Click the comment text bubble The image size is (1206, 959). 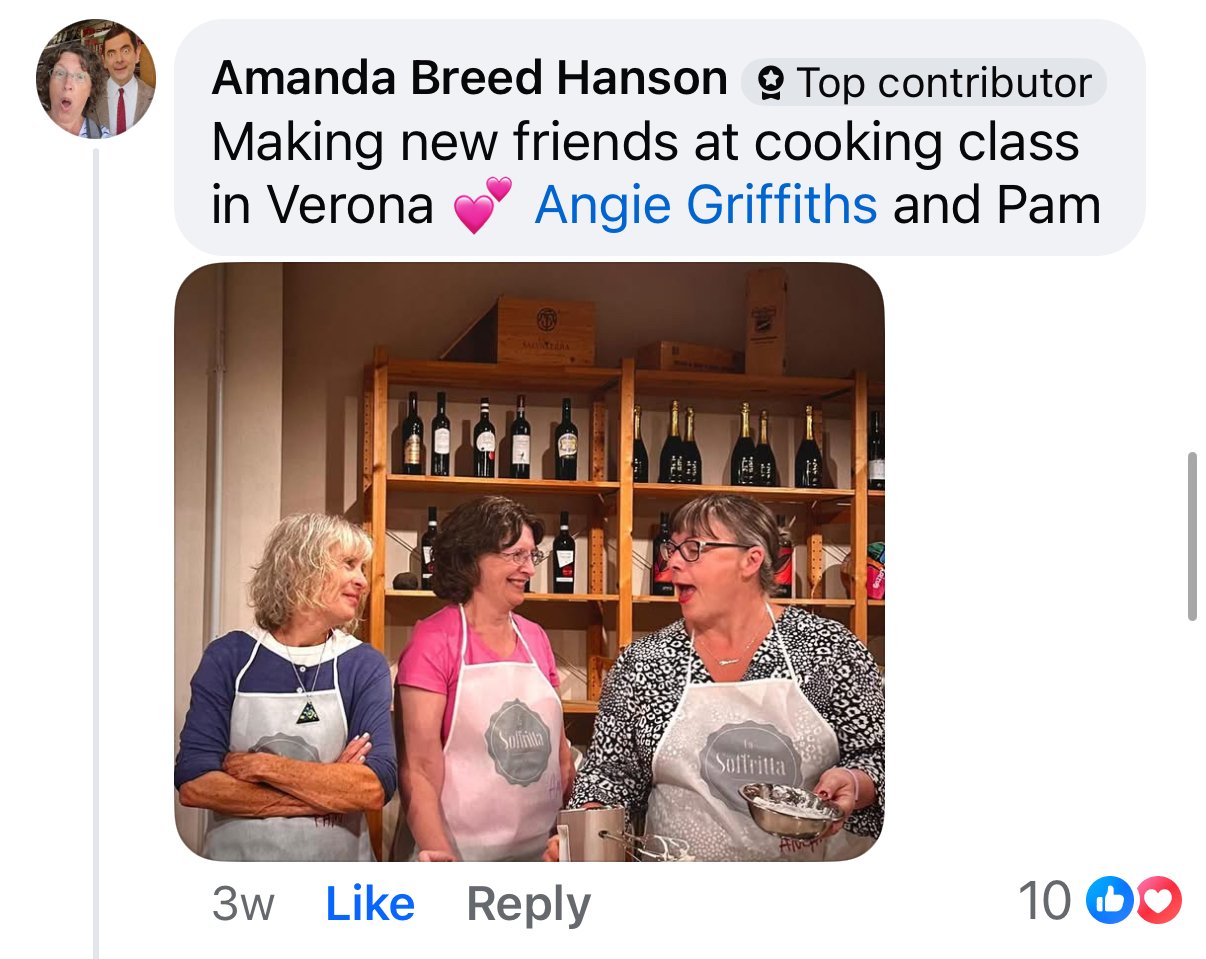tap(660, 137)
